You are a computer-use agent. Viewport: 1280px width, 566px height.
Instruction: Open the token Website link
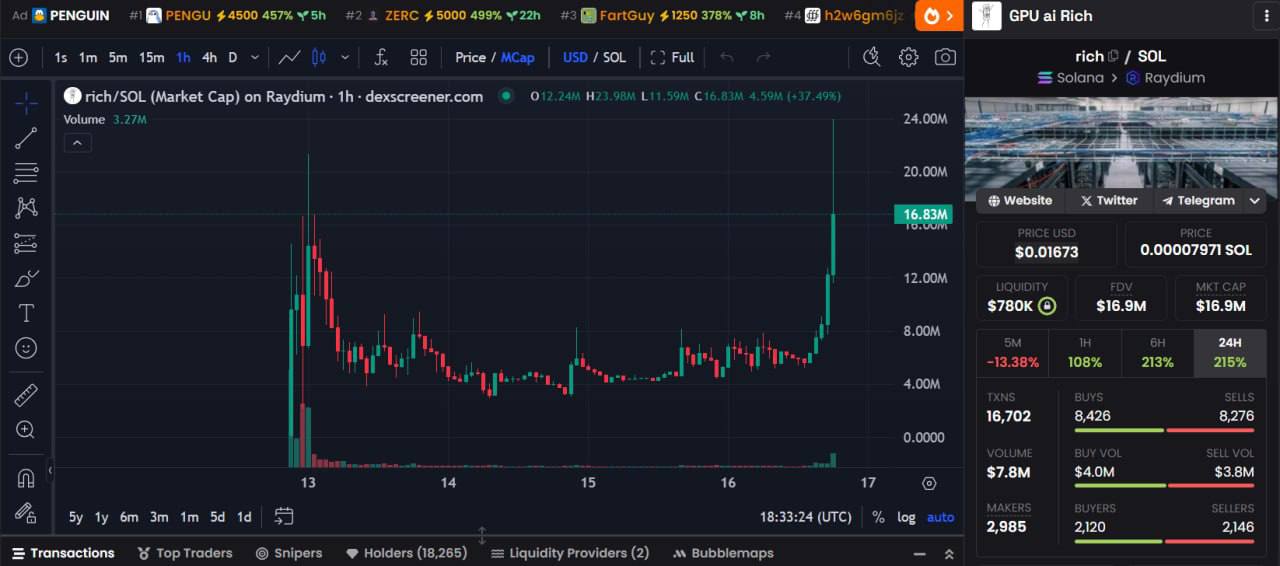[x=1020, y=201]
